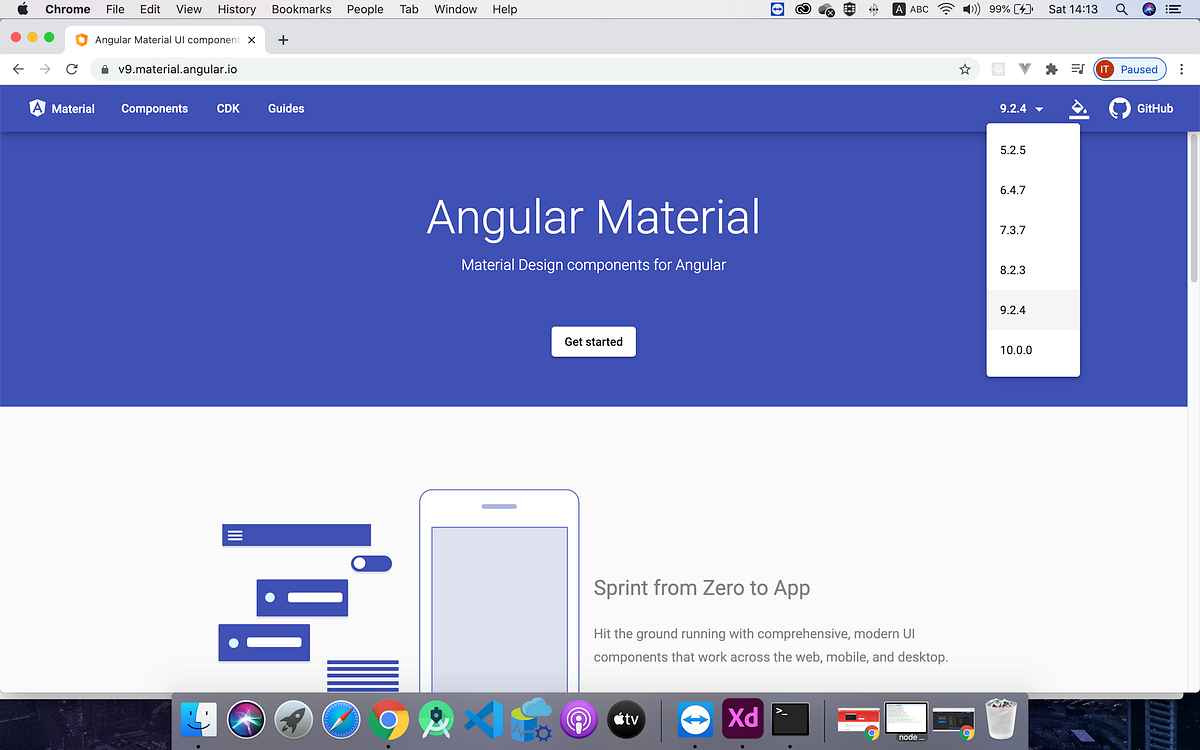Select version 10.0.0 from the version menu
Image resolution: width=1200 pixels, height=750 pixels.
(x=1016, y=350)
